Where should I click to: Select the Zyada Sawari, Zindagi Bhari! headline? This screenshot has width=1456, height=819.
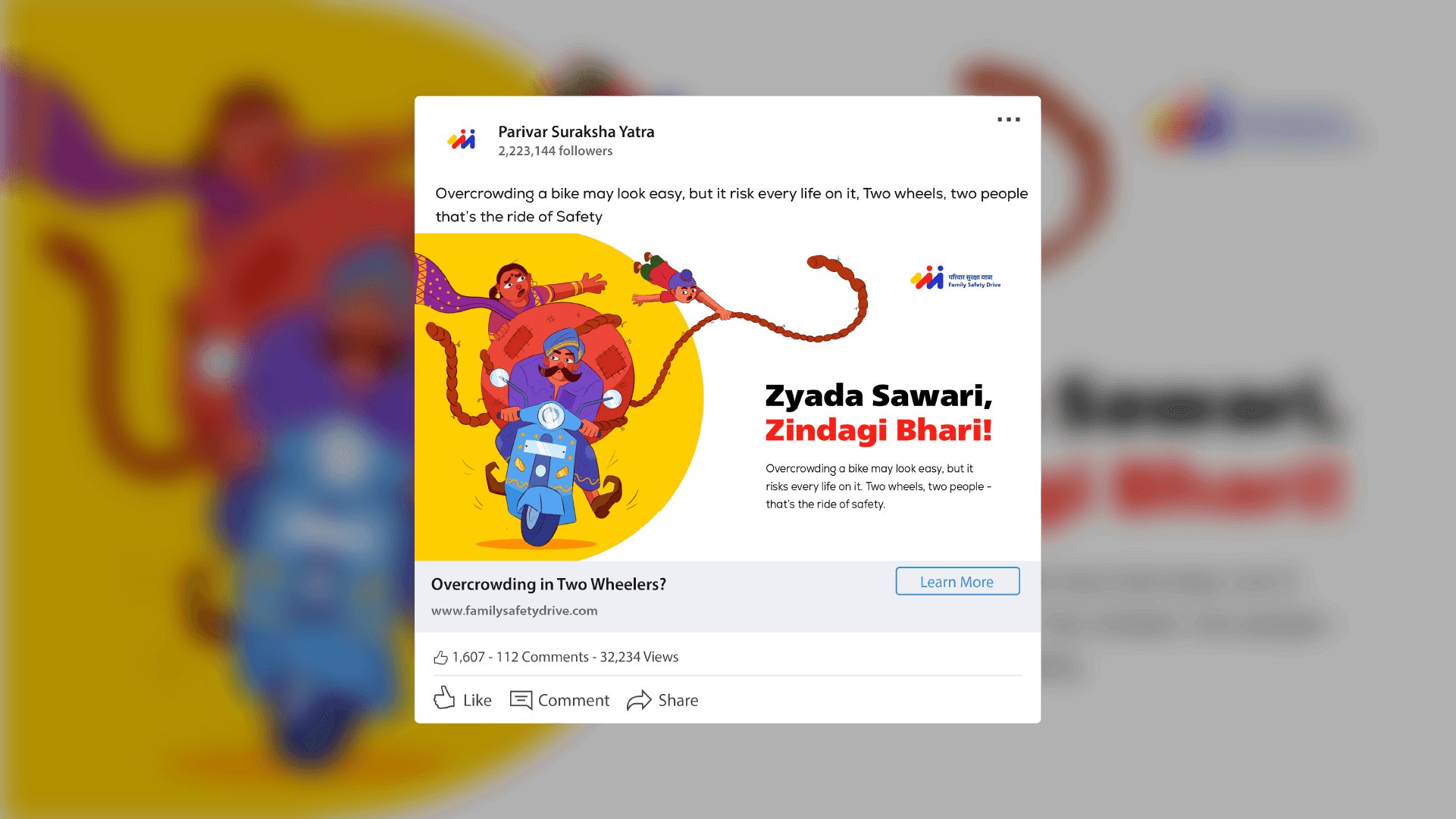click(x=878, y=413)
